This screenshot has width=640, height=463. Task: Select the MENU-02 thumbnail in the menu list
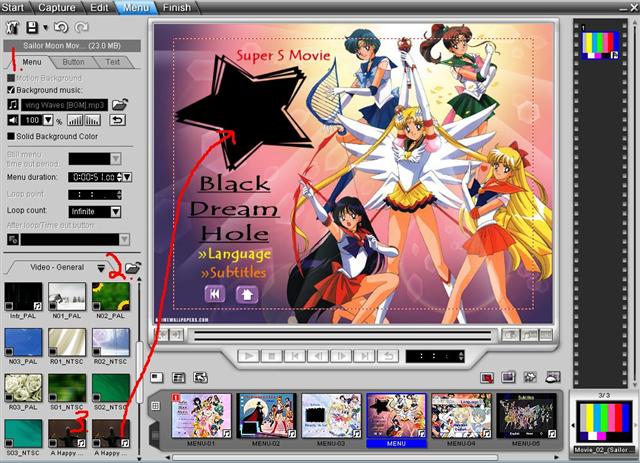266,416
